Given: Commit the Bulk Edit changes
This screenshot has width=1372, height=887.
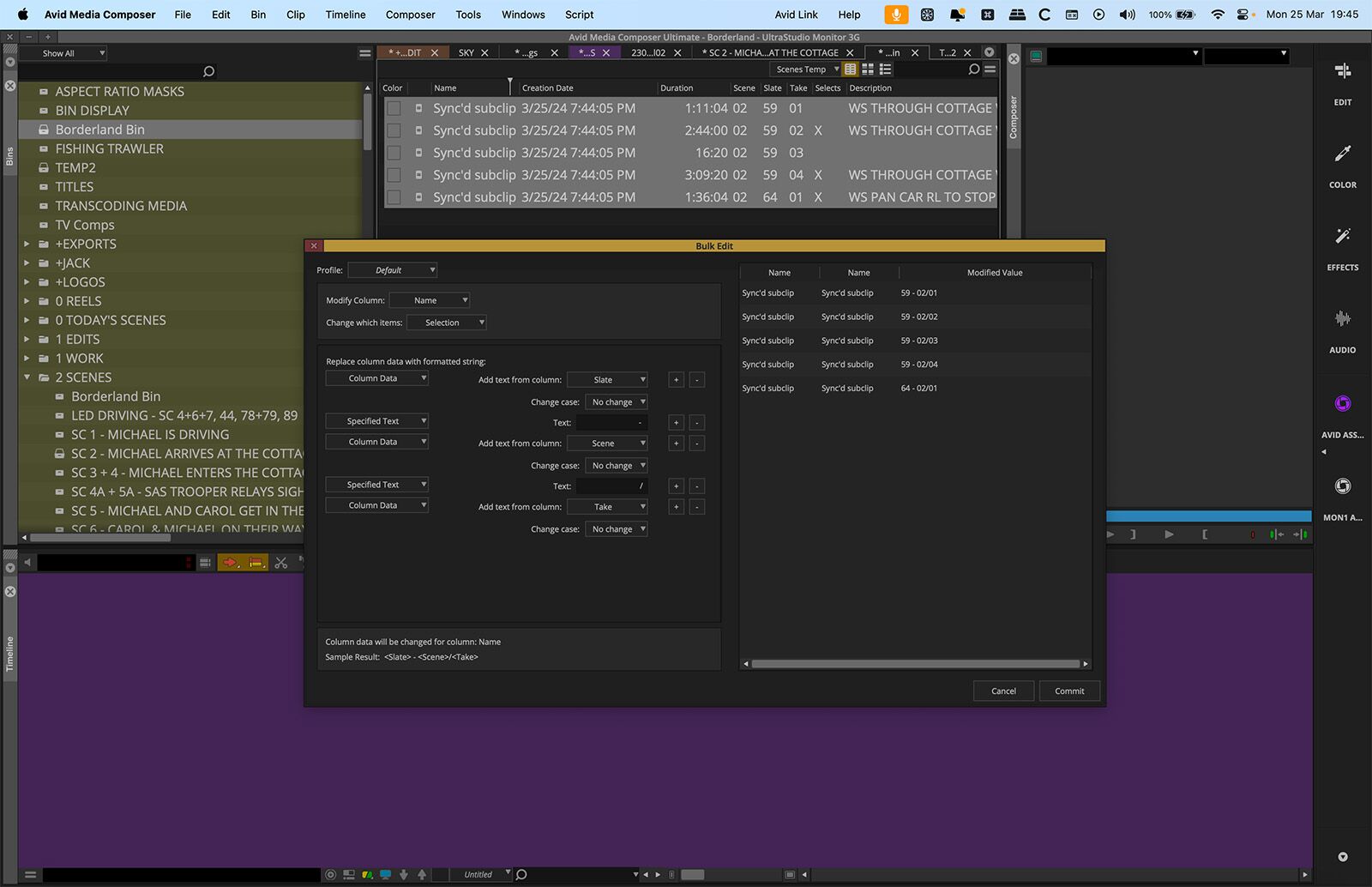Looking at the screenshot, I should pos(1069,691).
